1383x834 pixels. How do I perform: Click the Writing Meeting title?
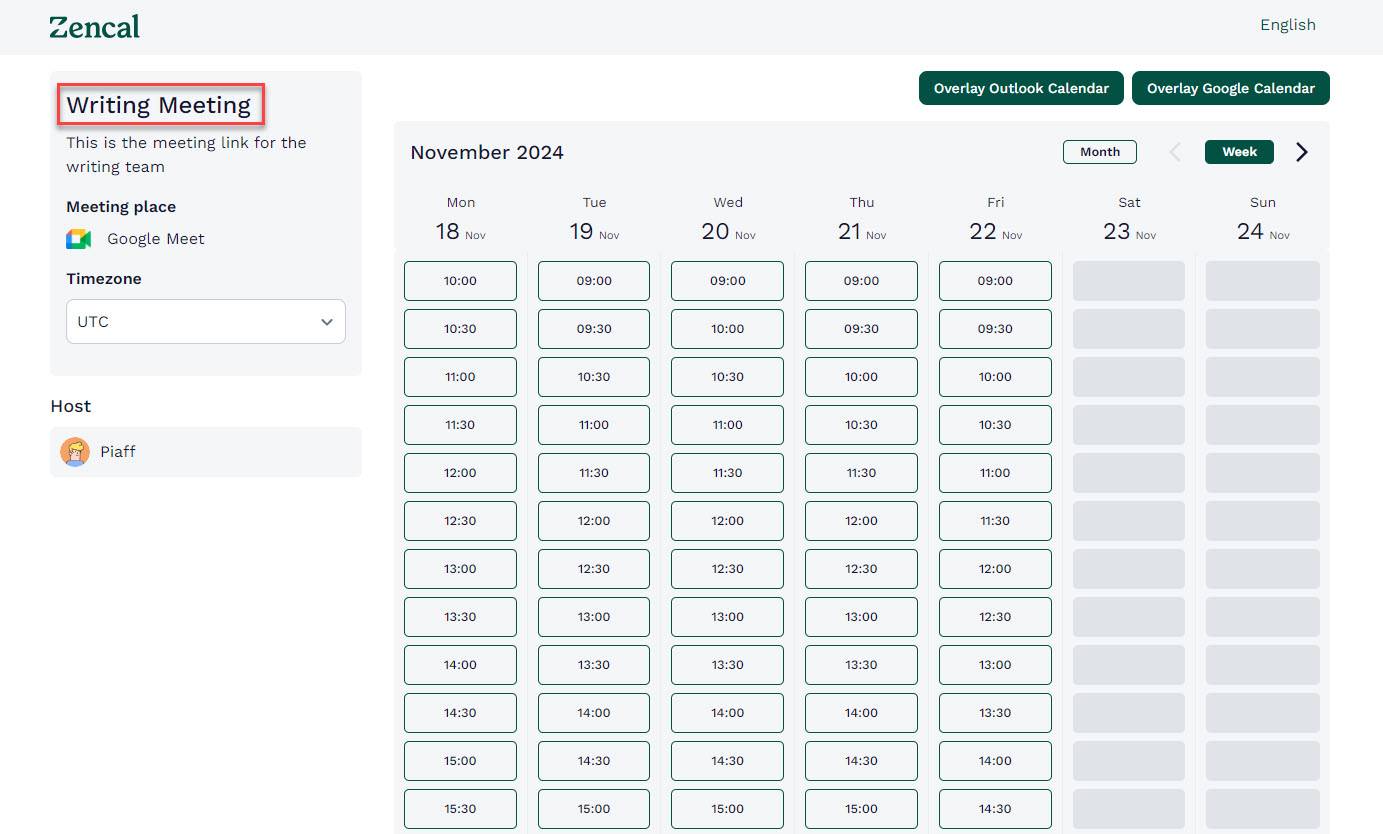tap(158, 105)
